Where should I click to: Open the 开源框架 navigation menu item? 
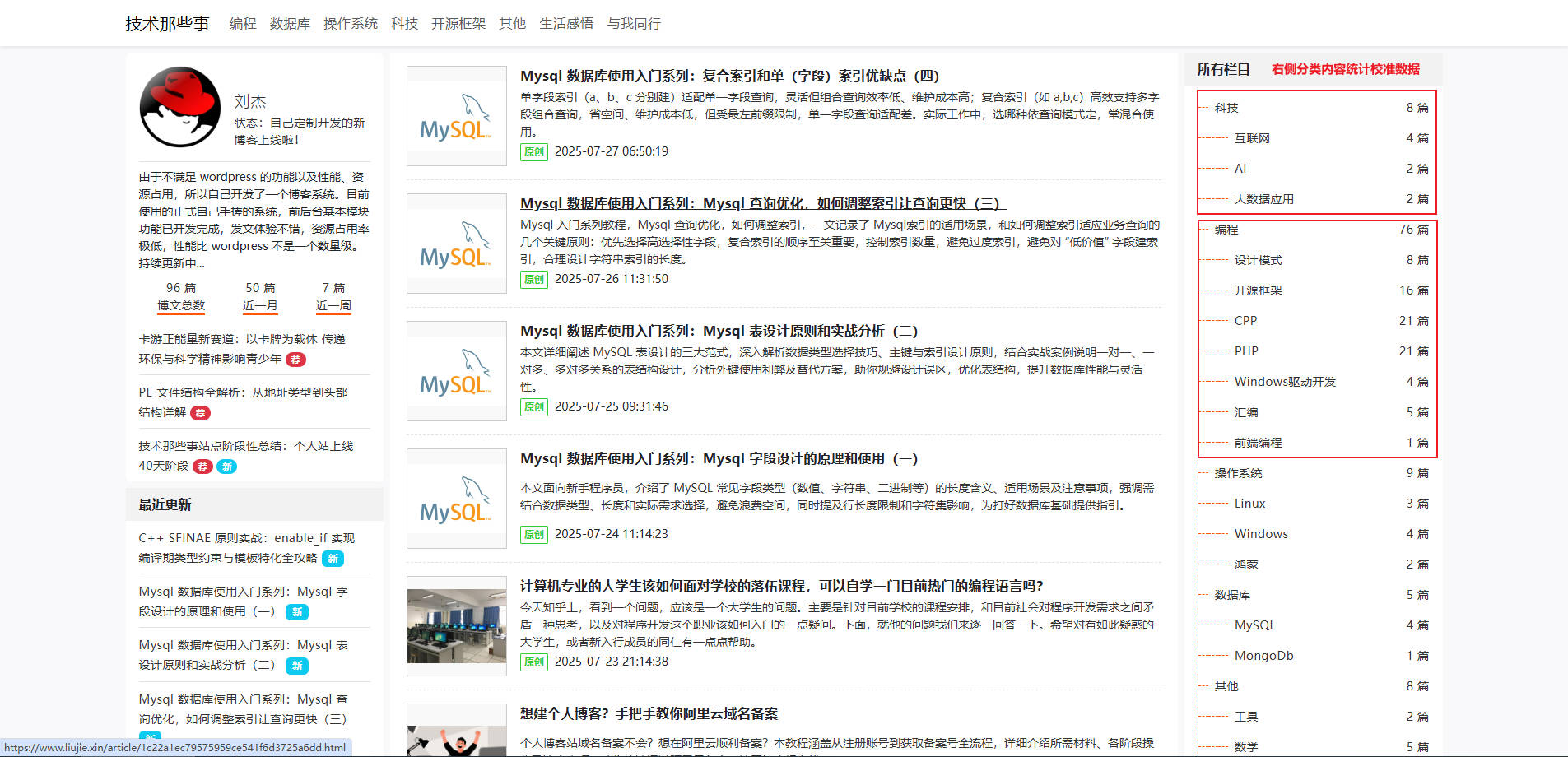click(458, 24)
